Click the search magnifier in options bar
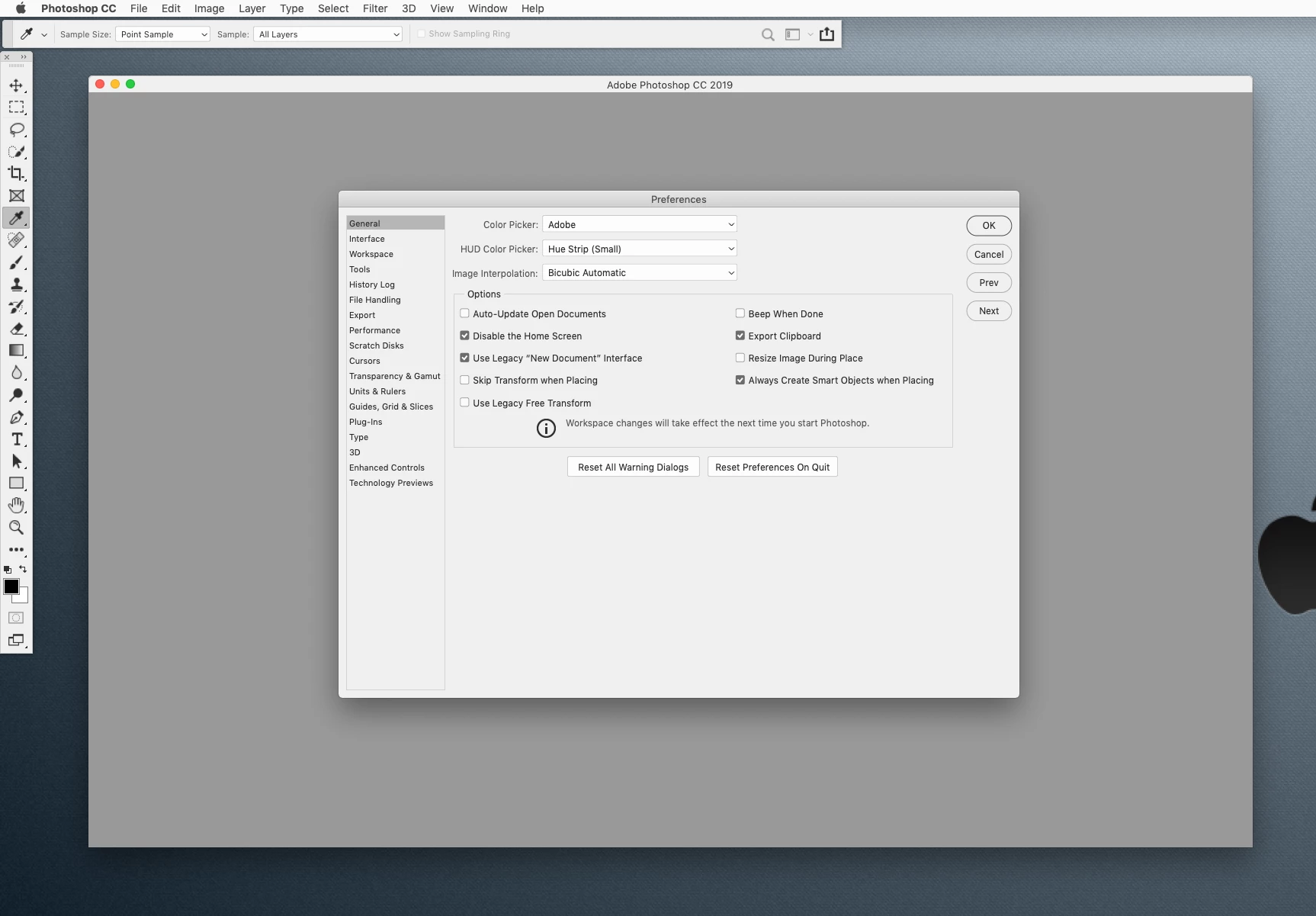Screen dimensions: 1316x916 click(x=768, y=34)
